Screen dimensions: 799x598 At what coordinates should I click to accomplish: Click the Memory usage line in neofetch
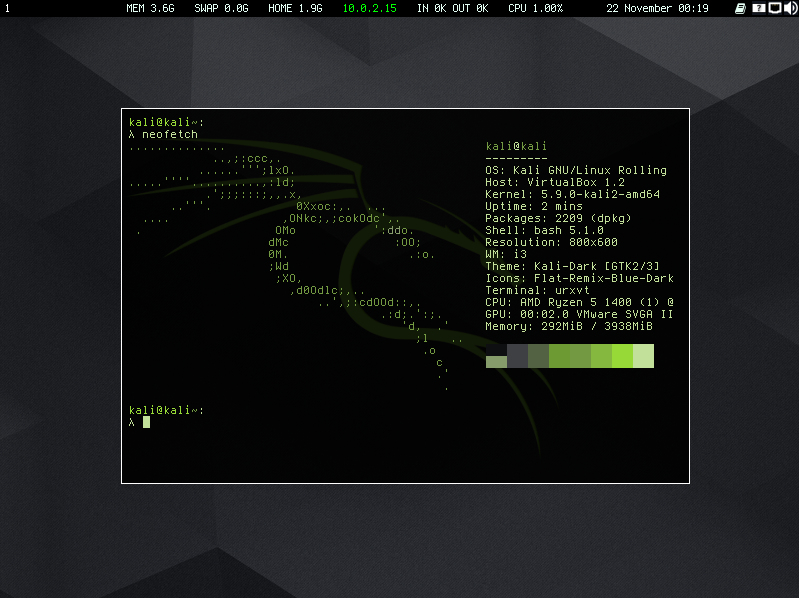tap(568, 326)
